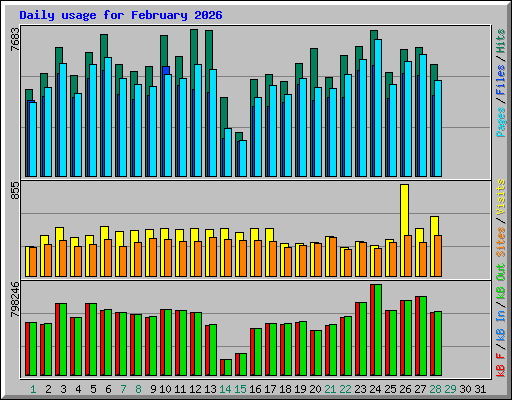Select day 19 on the date axis
This screenshot has height=400, width=512.
tap(300, 389)
